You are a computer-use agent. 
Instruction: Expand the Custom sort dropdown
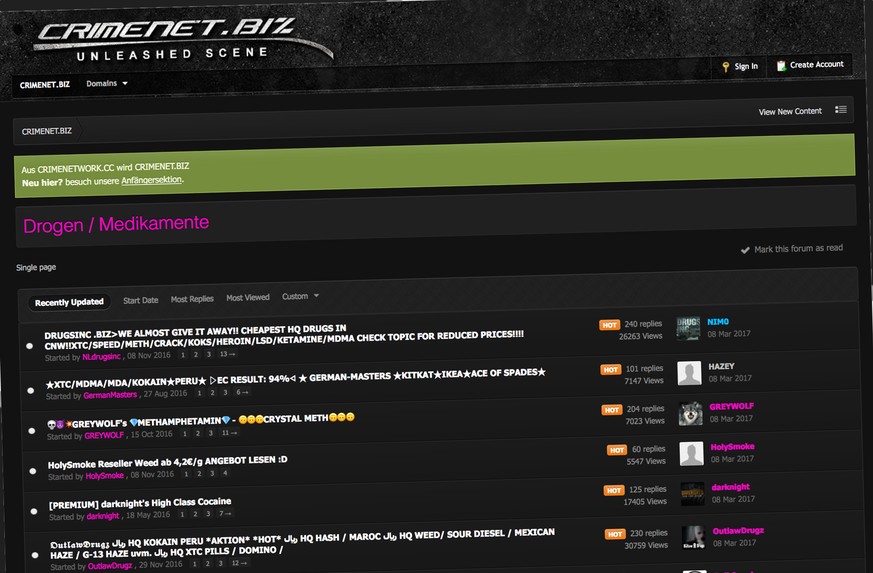(x=300, y=297)
